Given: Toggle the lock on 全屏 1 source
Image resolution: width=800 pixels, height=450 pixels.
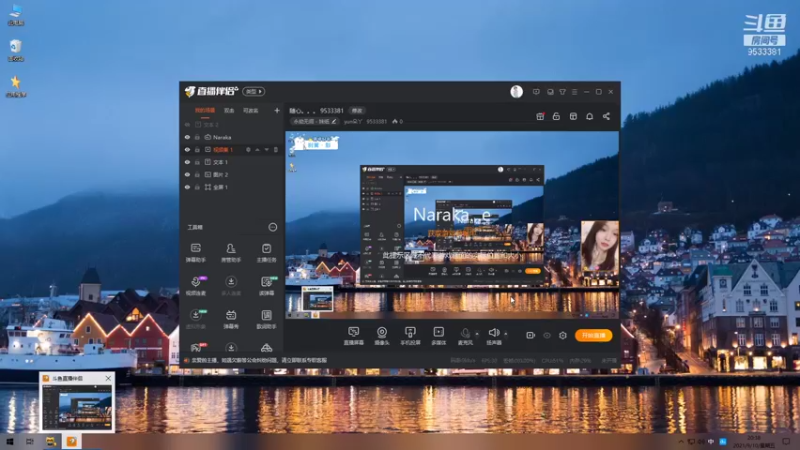Looking at the screenshot, I should [x=197, y=187].
